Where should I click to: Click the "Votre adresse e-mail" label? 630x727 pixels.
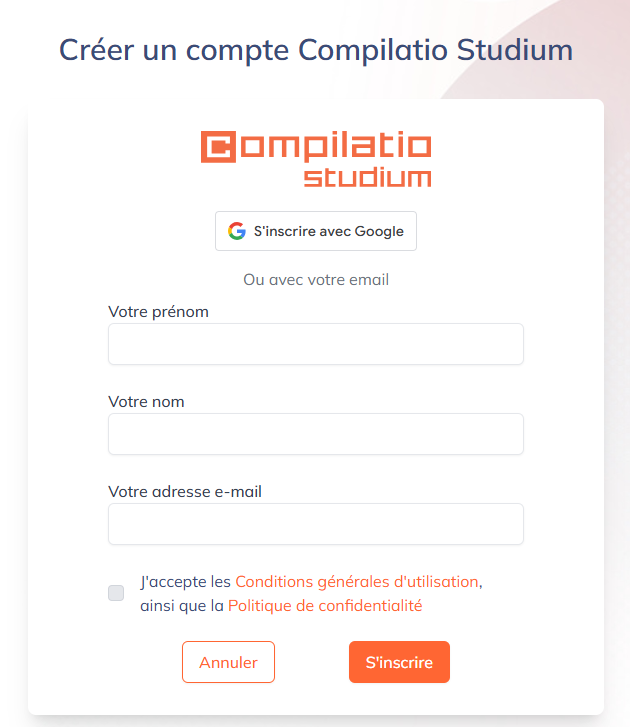(x=185, y=491)
